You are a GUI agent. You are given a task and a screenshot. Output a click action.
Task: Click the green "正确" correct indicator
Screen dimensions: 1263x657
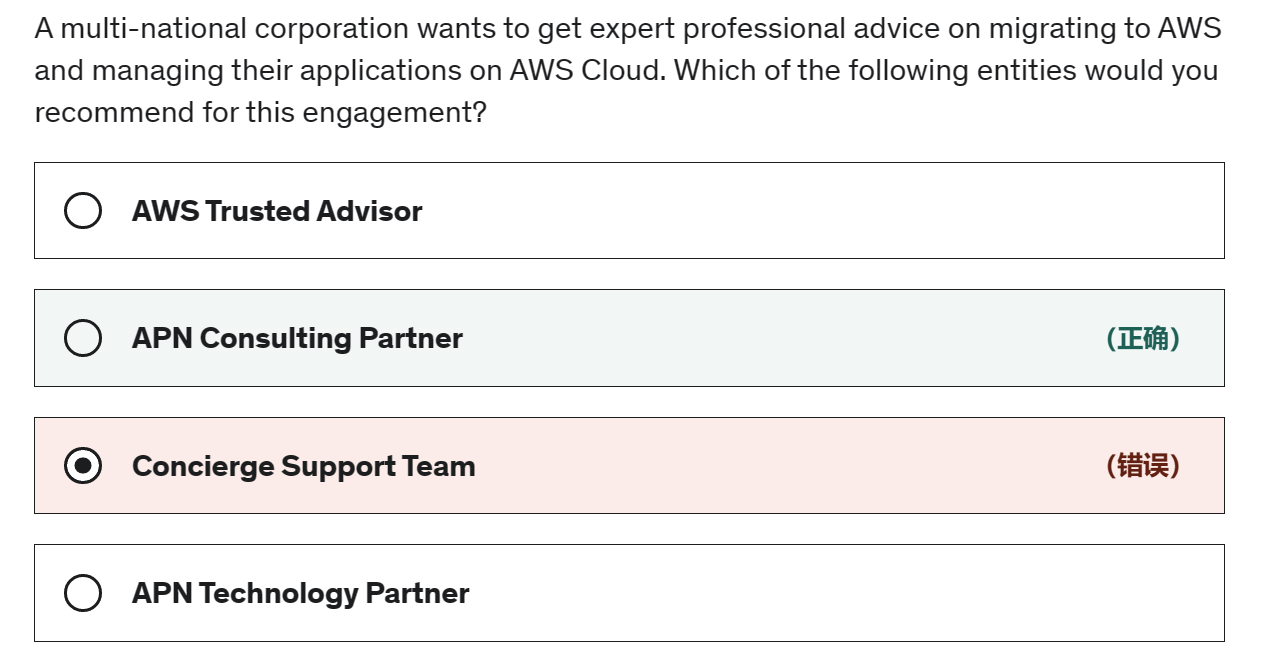(1143, 339)
